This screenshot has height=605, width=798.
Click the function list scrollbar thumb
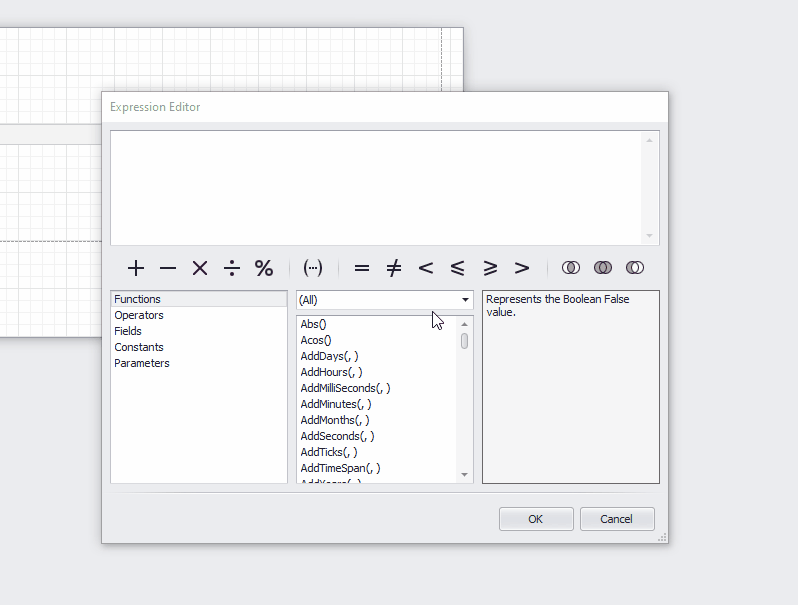pyautogui.click(x=464, y=341)
